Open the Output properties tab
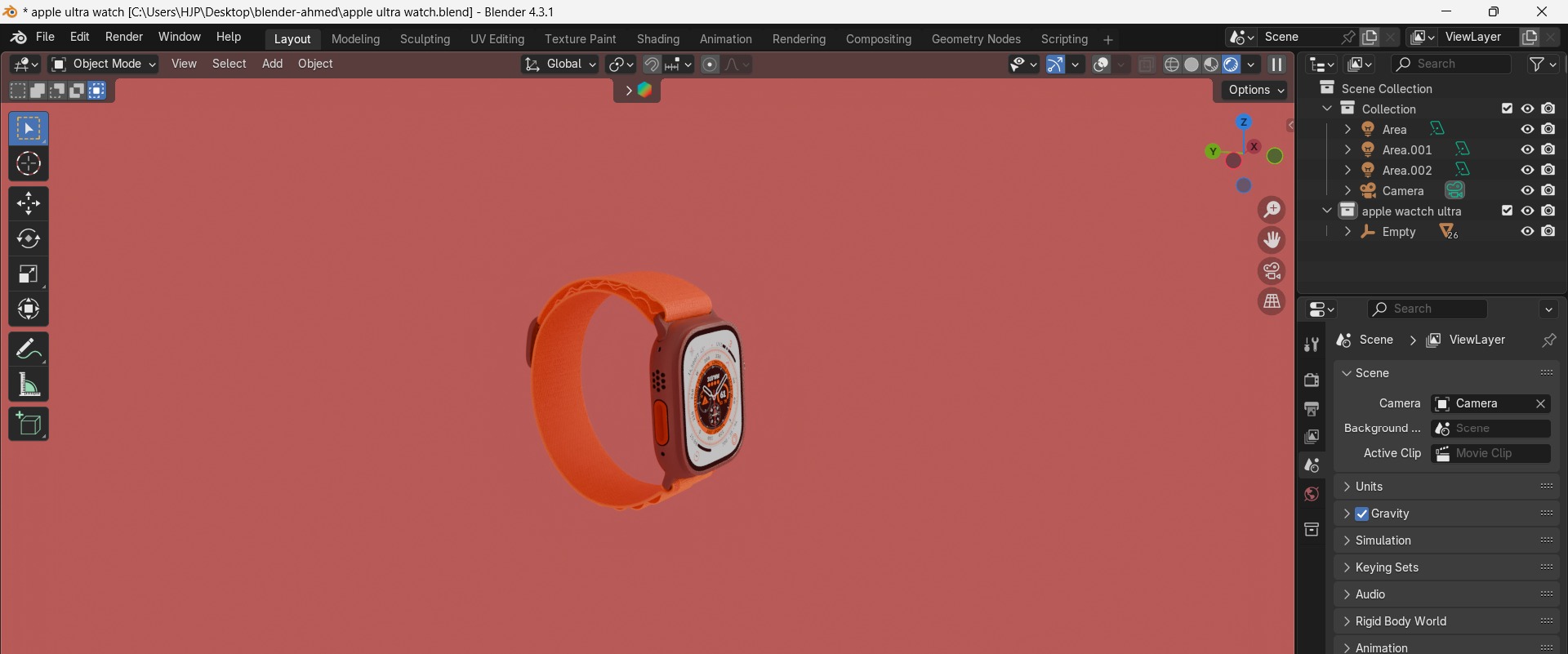This screenshot has height=654, width=1568. (x=1312, y=408)
